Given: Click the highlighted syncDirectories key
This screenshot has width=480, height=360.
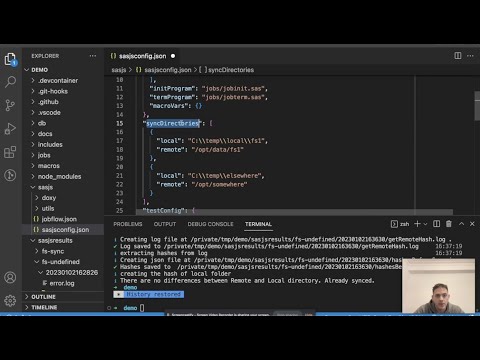Looking at the screenshot, I should (173, 123).
